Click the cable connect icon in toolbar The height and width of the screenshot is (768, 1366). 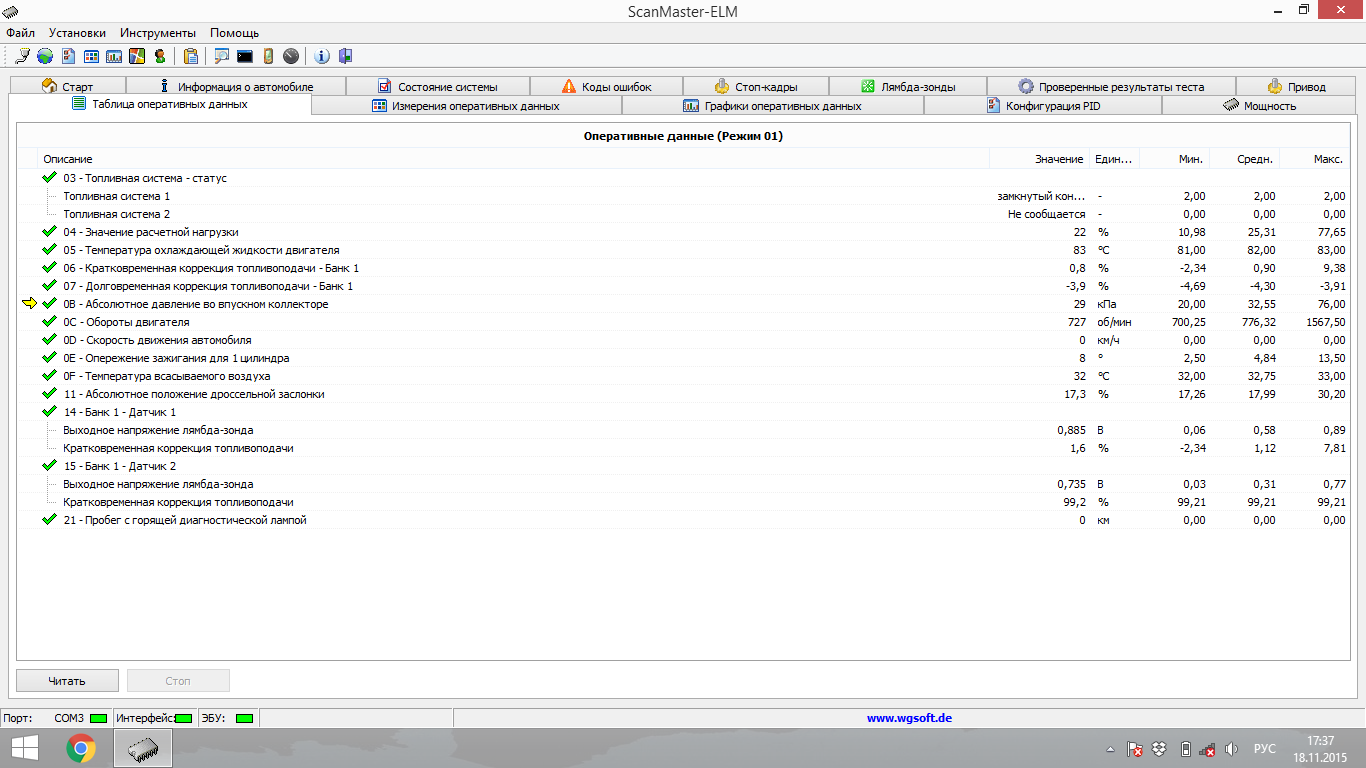pyautogui.click(x=22, y=56)
